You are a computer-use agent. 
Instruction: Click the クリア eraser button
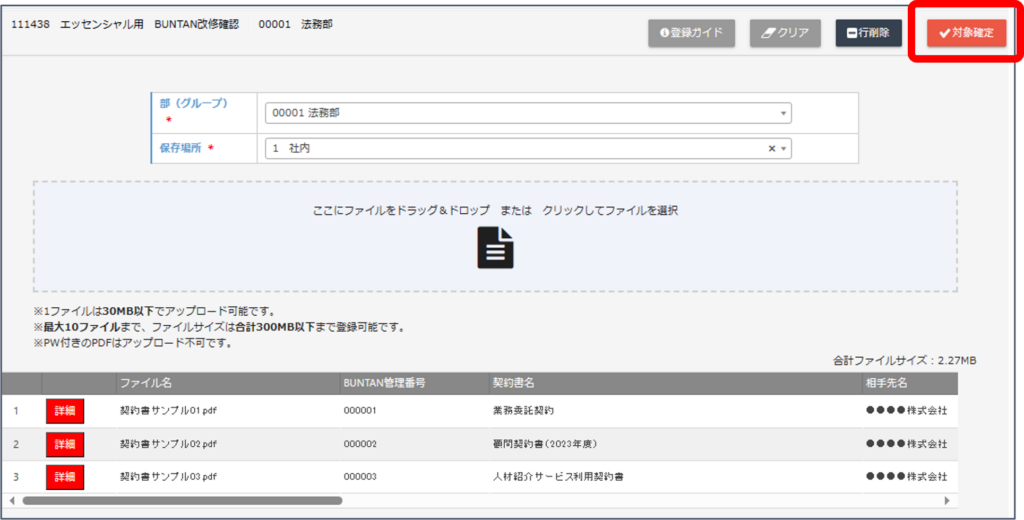[x=785, y=33]
